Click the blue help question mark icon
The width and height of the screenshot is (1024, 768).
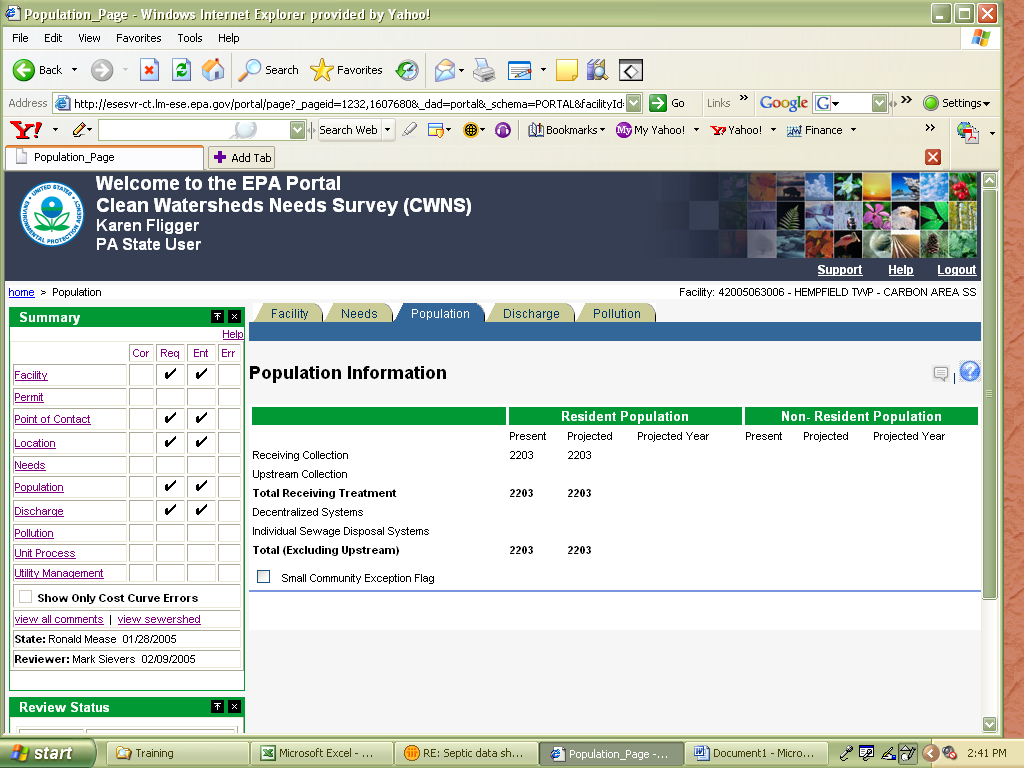click(x=969, y=372)
